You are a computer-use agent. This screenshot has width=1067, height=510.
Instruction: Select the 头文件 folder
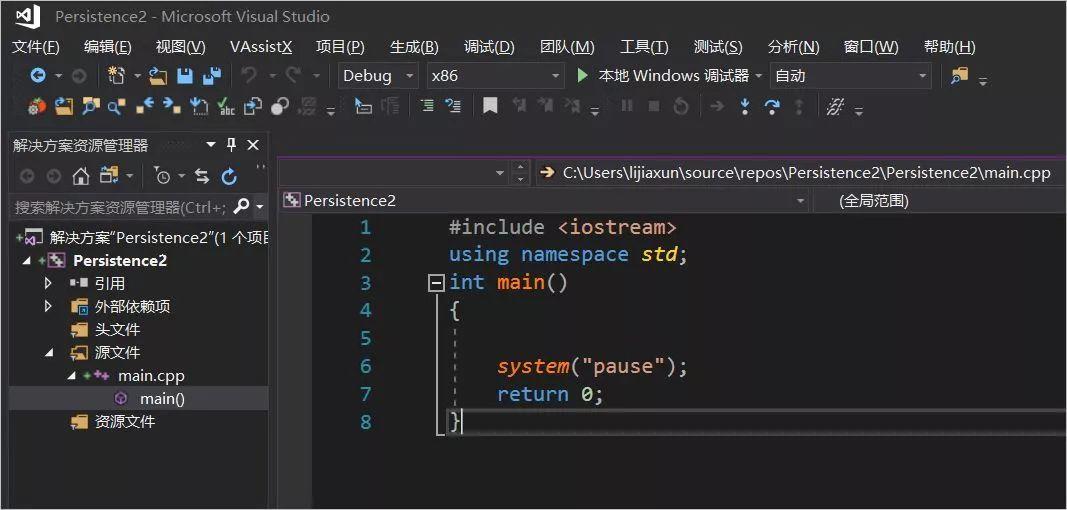[117, 330]
